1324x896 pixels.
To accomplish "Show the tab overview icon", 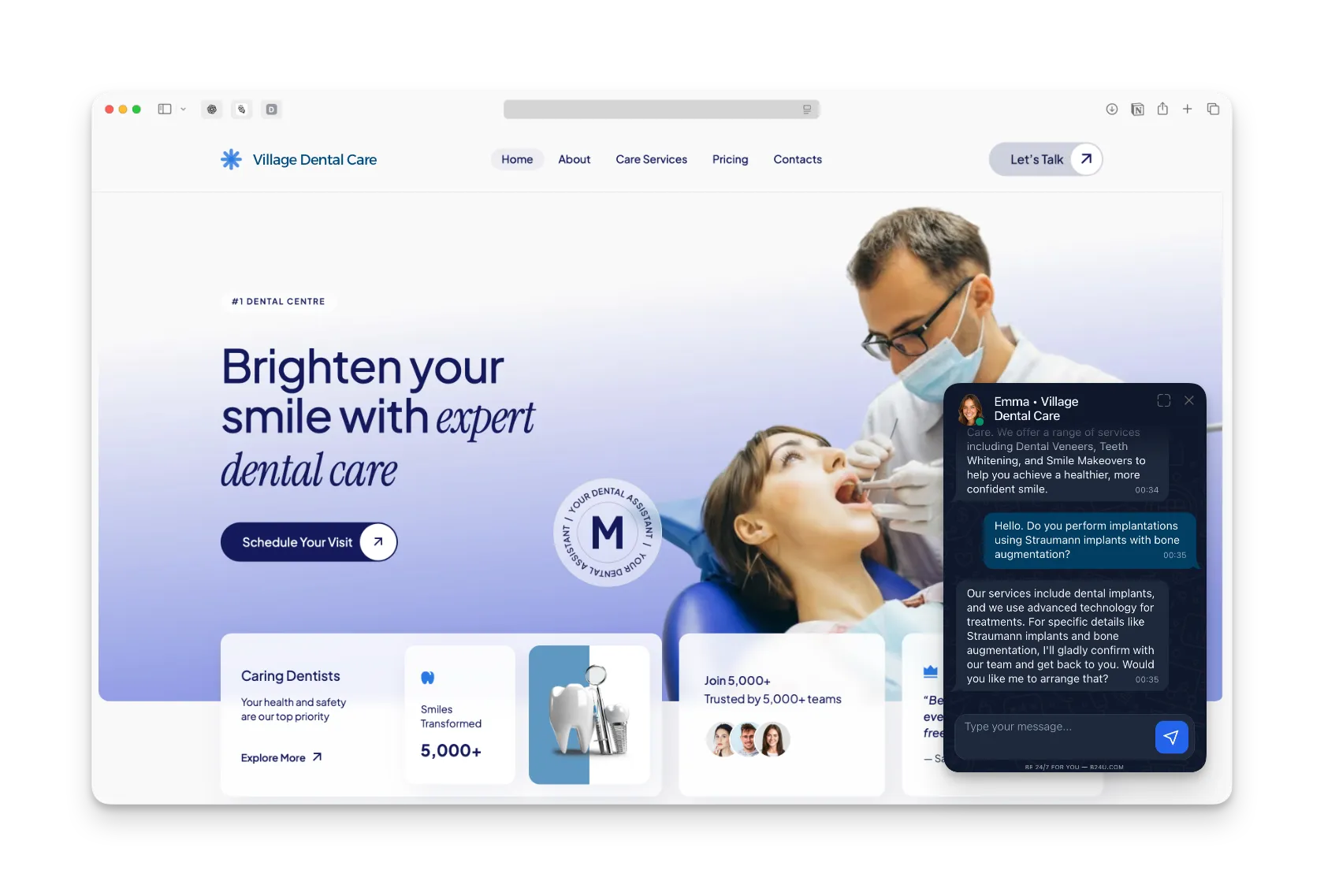I will [1214, 110].
